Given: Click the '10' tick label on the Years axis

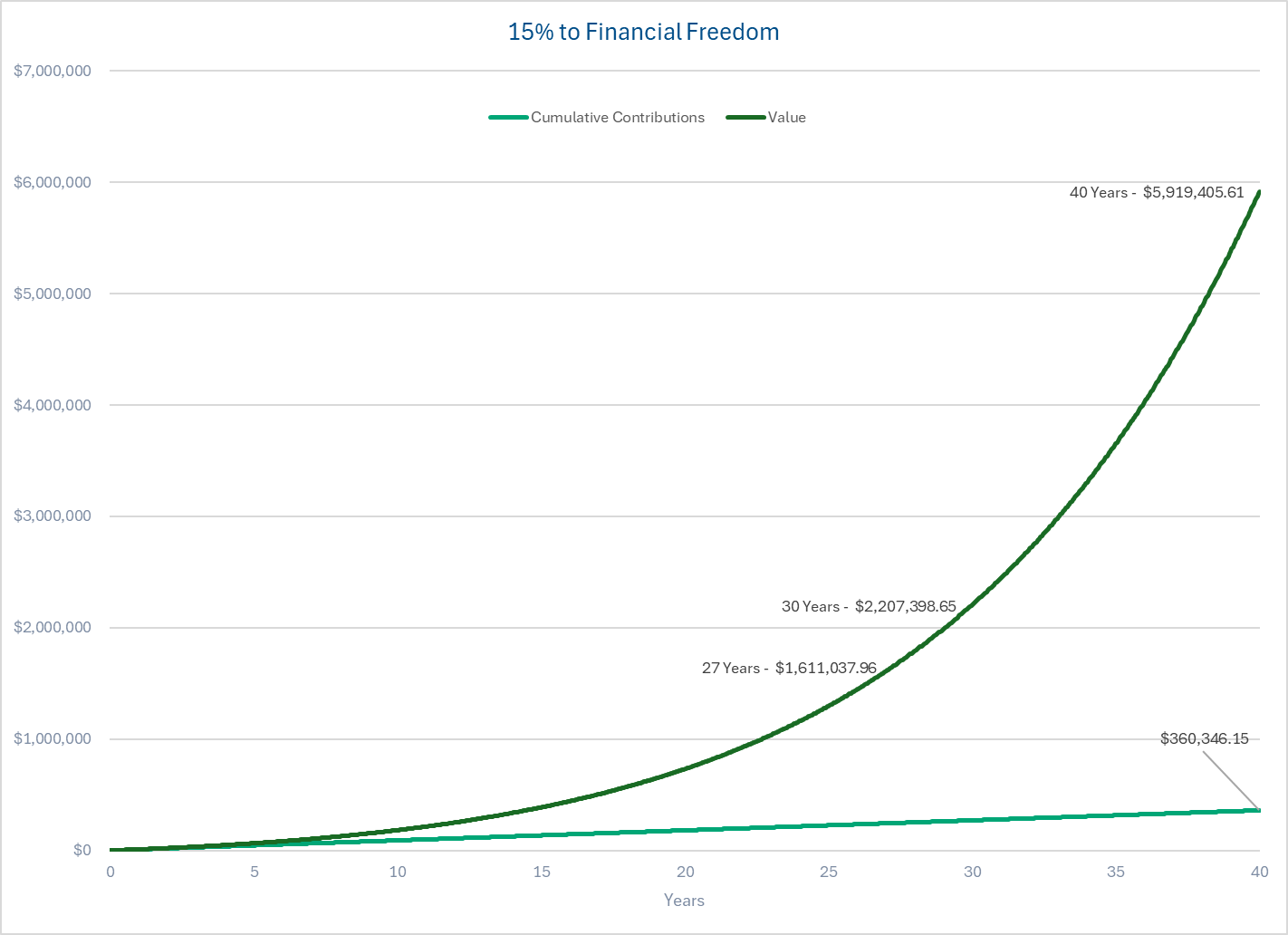Looking at the screenshot, I should [x=398, y=872].
